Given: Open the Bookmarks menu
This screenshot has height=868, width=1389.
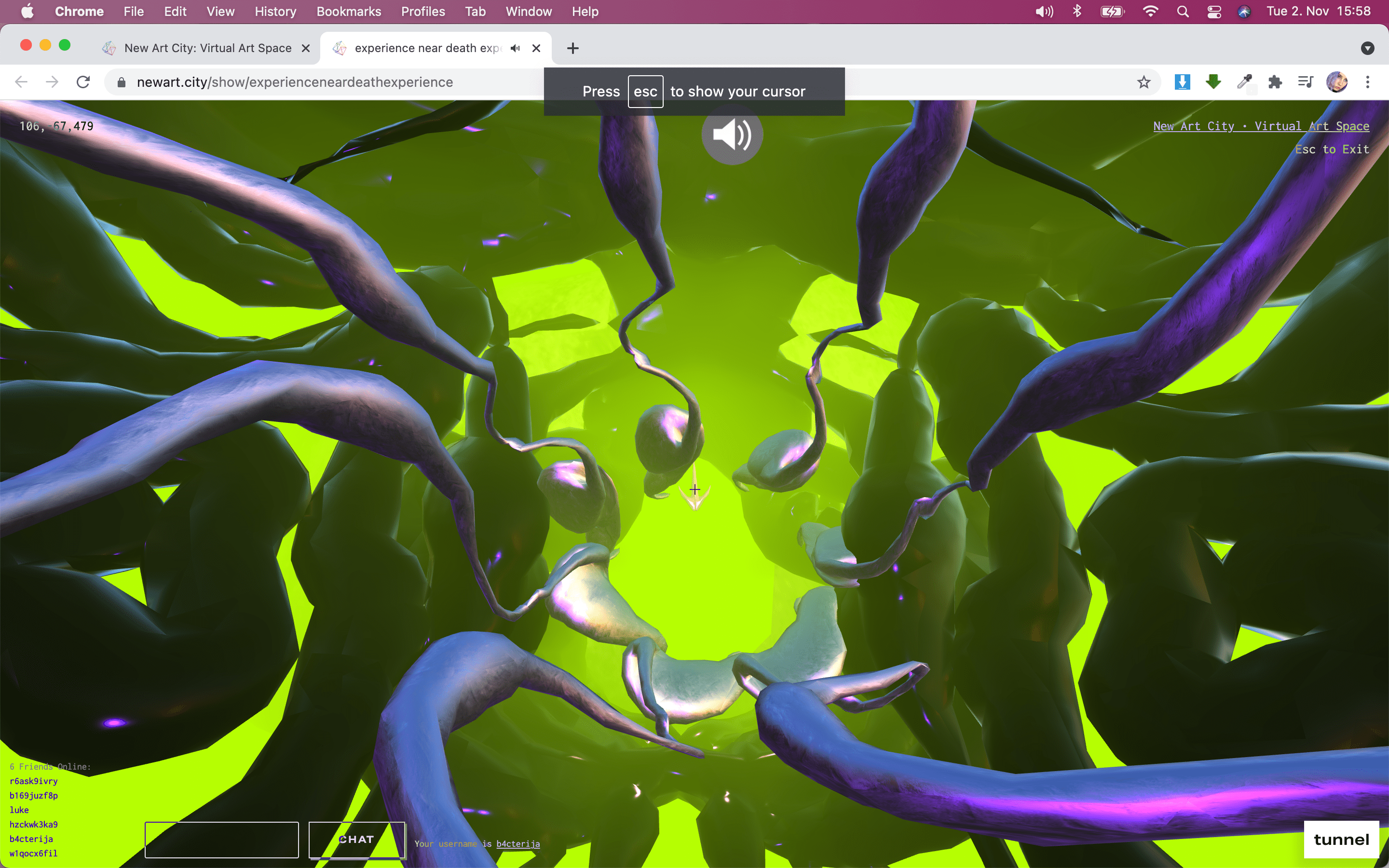Looking at the screenshot, I should (348, 12).
